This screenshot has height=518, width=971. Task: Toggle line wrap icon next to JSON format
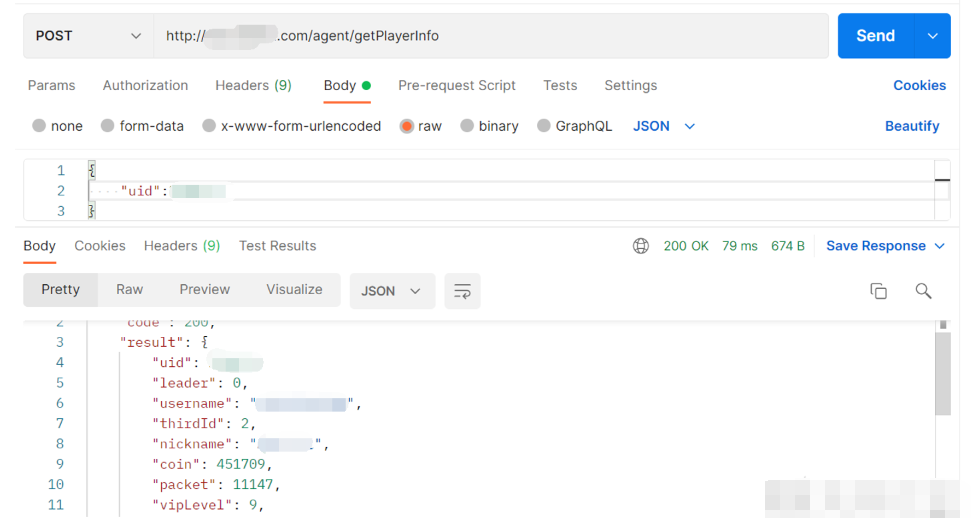click(x=463, y=291)
